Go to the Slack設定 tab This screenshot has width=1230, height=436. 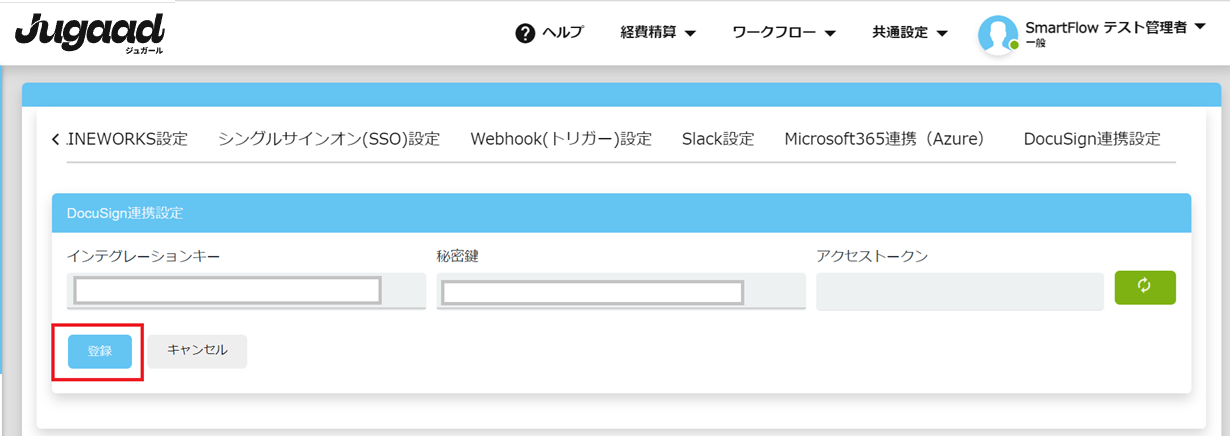pos(718,139)
